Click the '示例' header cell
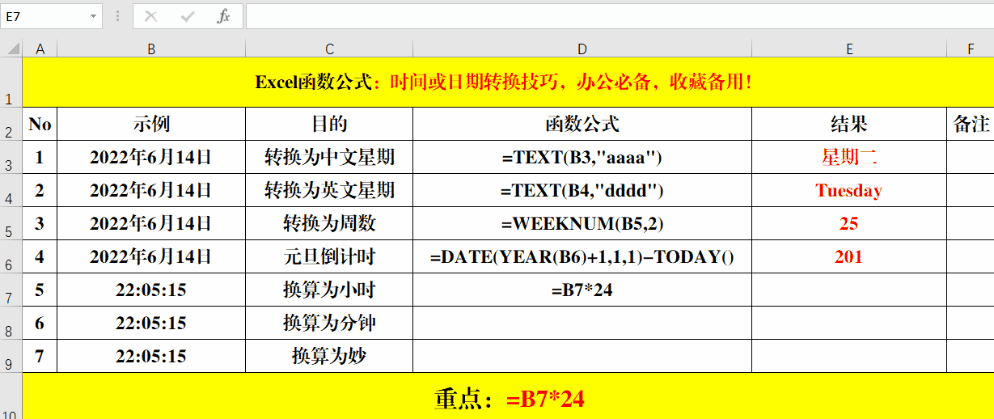This screenshot has height=419, width=994. 151,124
